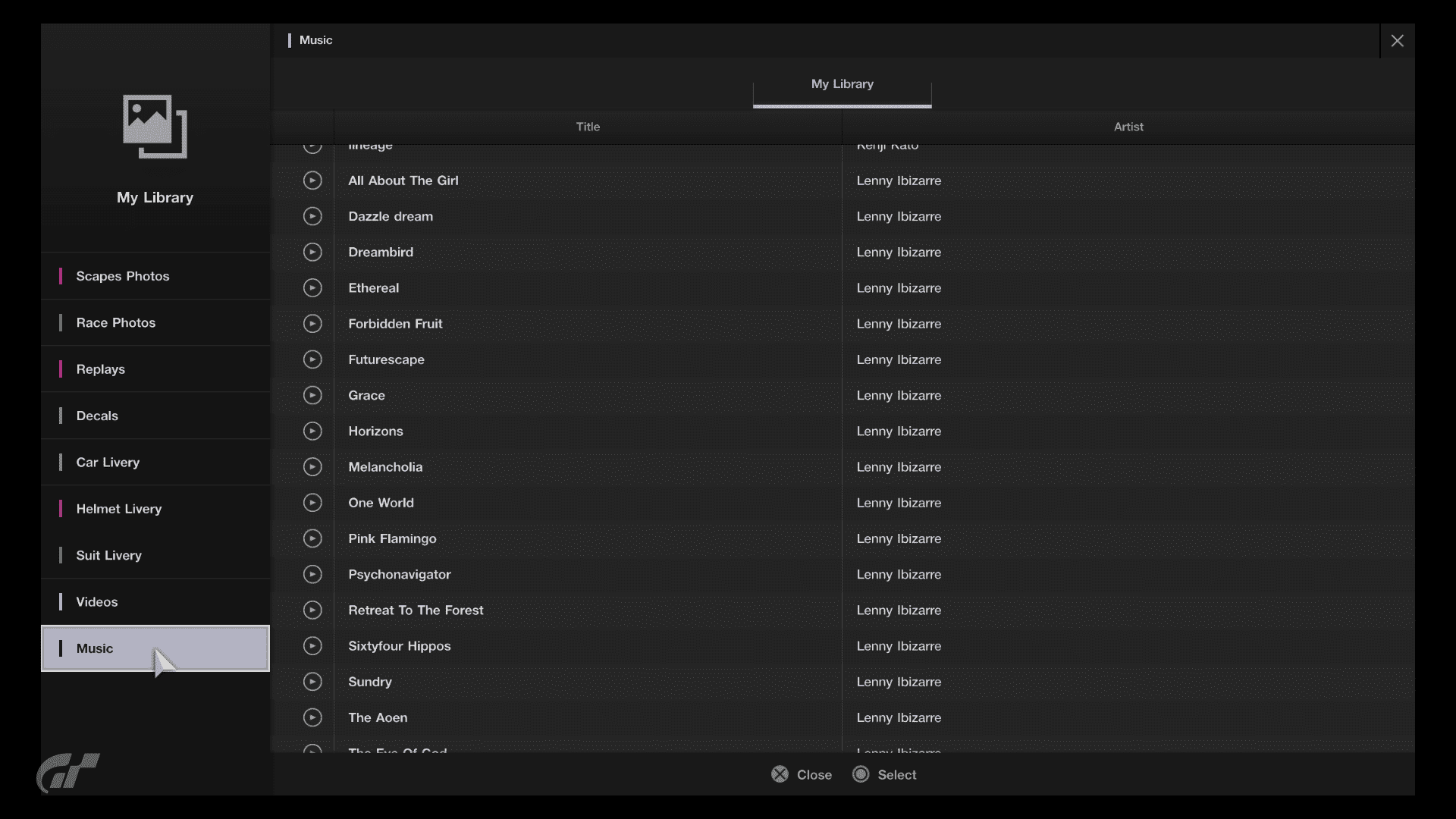Select the Sundry track title
Image resolution: width=1456 pixels, height=819 pixels.
point(370,682)
